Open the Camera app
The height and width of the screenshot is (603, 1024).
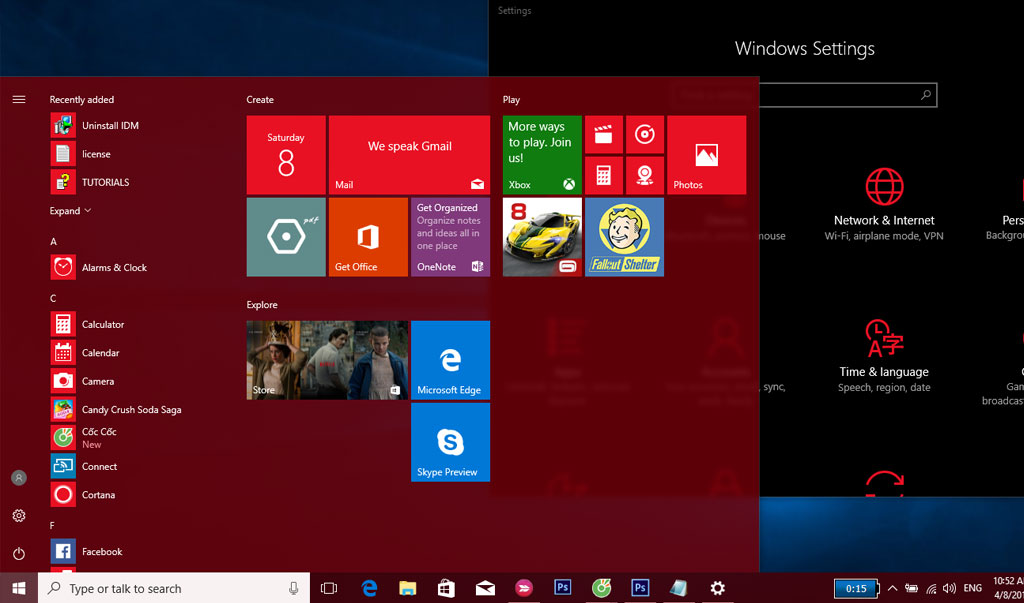[x=97, y=382]
